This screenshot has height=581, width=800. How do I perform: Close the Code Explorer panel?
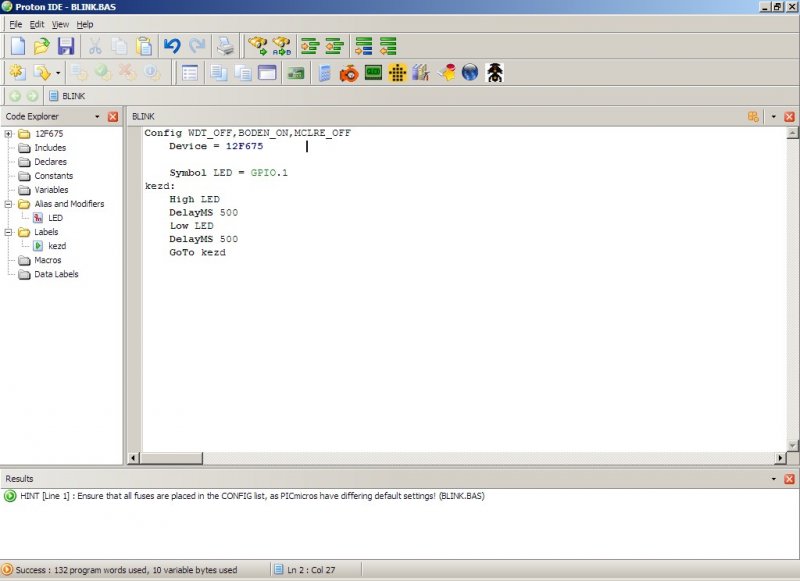point(113,117)
